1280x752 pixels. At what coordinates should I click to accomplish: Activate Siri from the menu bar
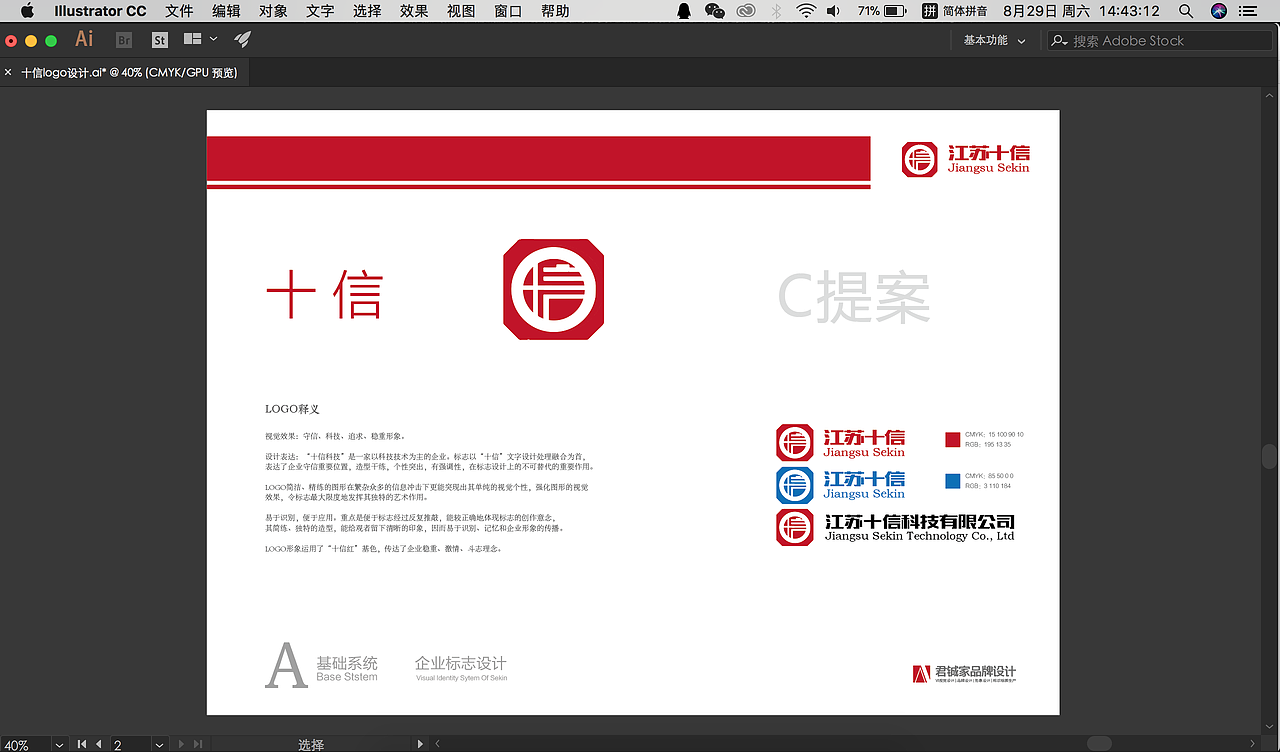coord(1218,11)
